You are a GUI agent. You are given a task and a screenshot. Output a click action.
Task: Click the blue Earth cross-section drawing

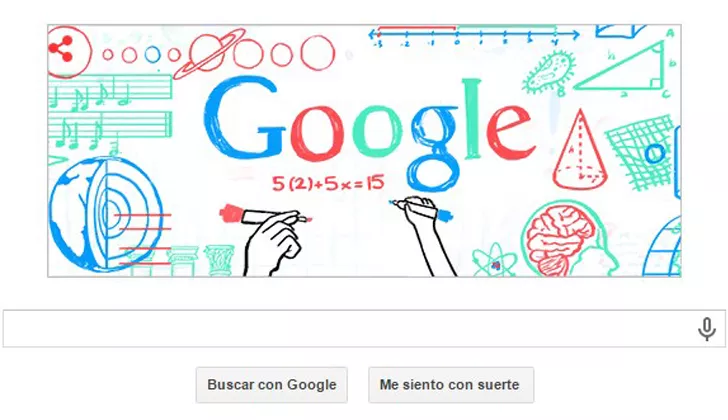tap(106, 214)
